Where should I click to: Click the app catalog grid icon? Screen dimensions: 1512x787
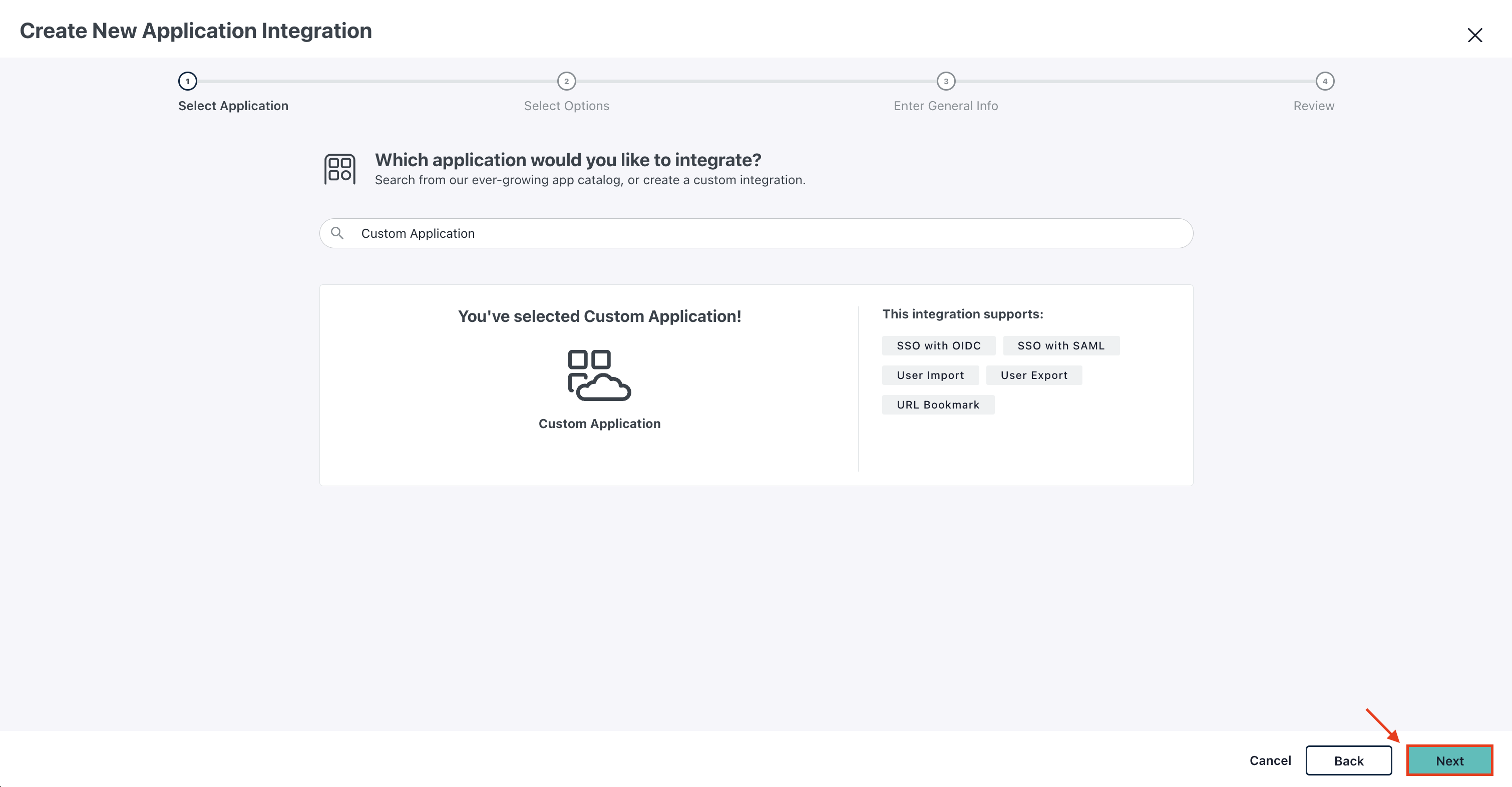click(x=340, y=169)
